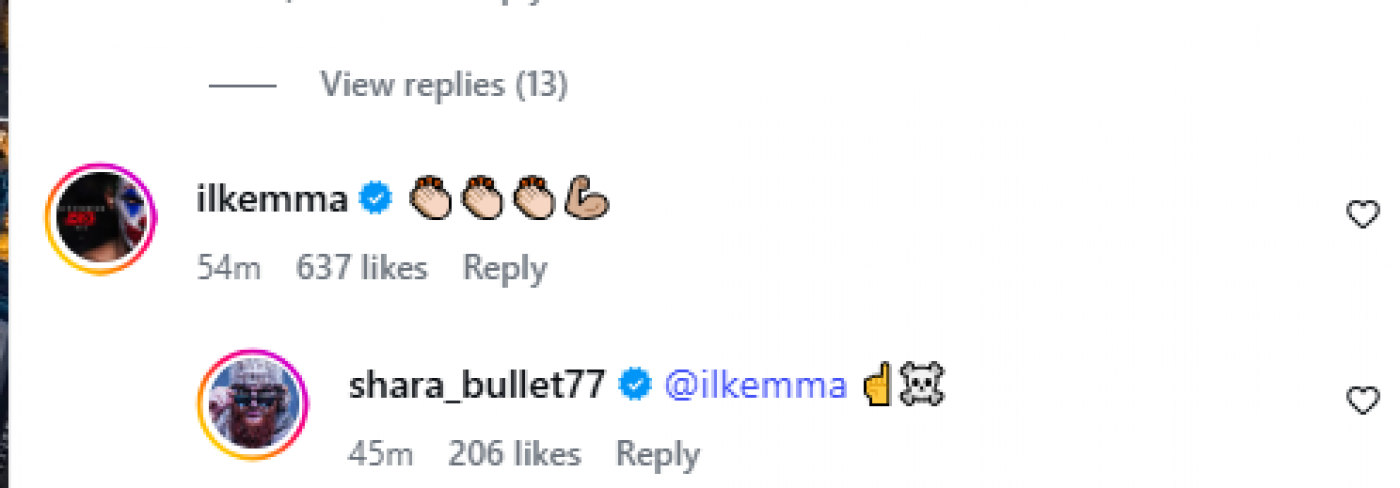Click the first clapping hands emoji
This screenshot has height=488, width=1400.
(x=432, y=199)
